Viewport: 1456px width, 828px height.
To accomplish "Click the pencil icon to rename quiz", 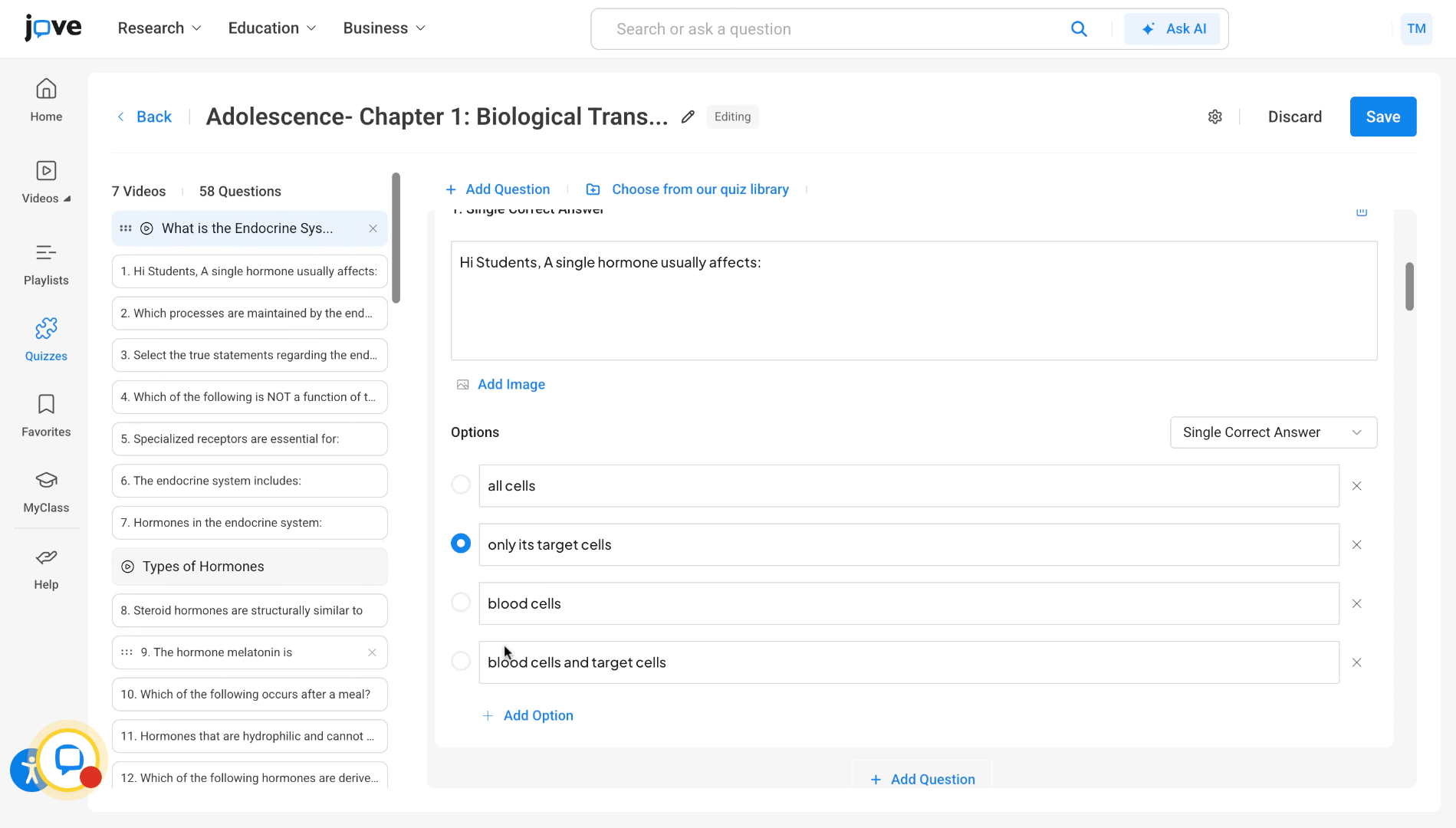I will point(688,117).
